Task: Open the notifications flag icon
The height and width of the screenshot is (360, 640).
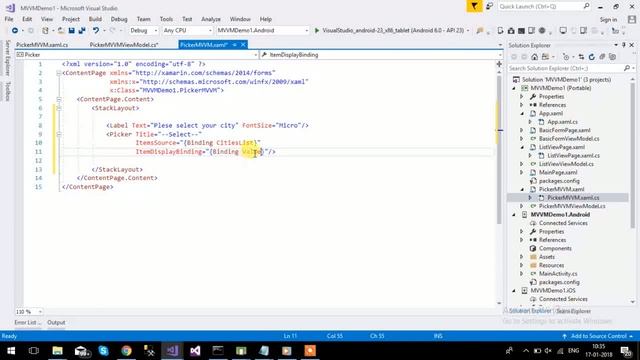Action: pyautogui.click(x=474, y=7)
